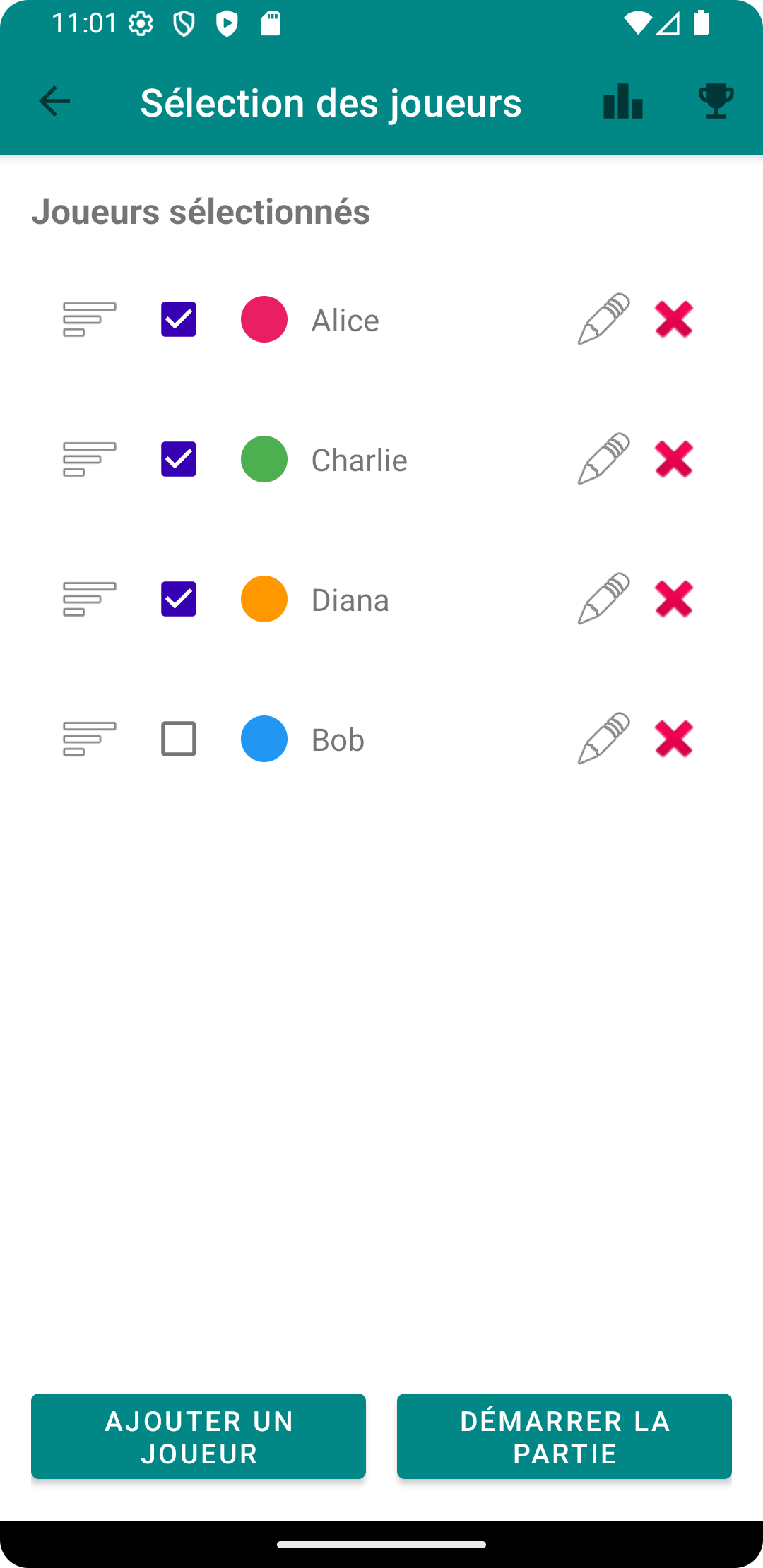Deselect Charlie's checkbox

tap(179, 459)
